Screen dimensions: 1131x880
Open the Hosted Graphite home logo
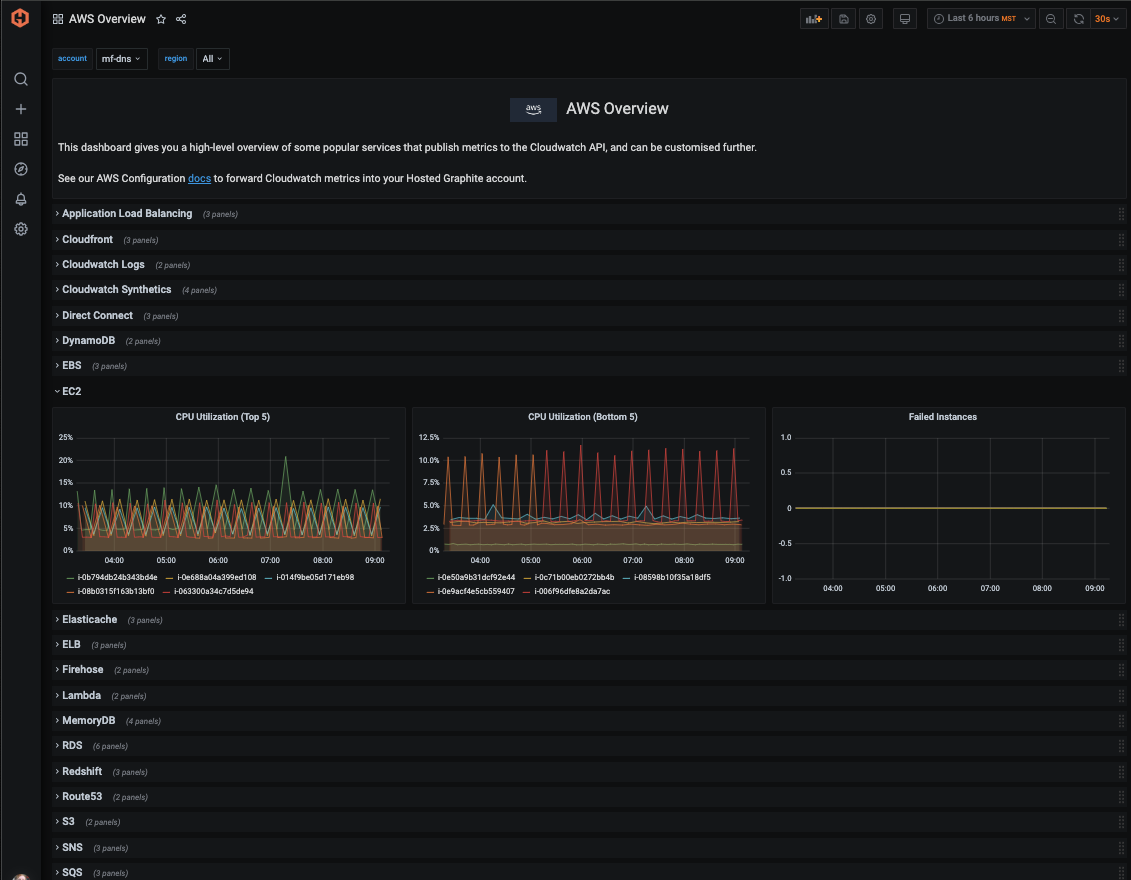pyautogui.click(x=20, y=18)
